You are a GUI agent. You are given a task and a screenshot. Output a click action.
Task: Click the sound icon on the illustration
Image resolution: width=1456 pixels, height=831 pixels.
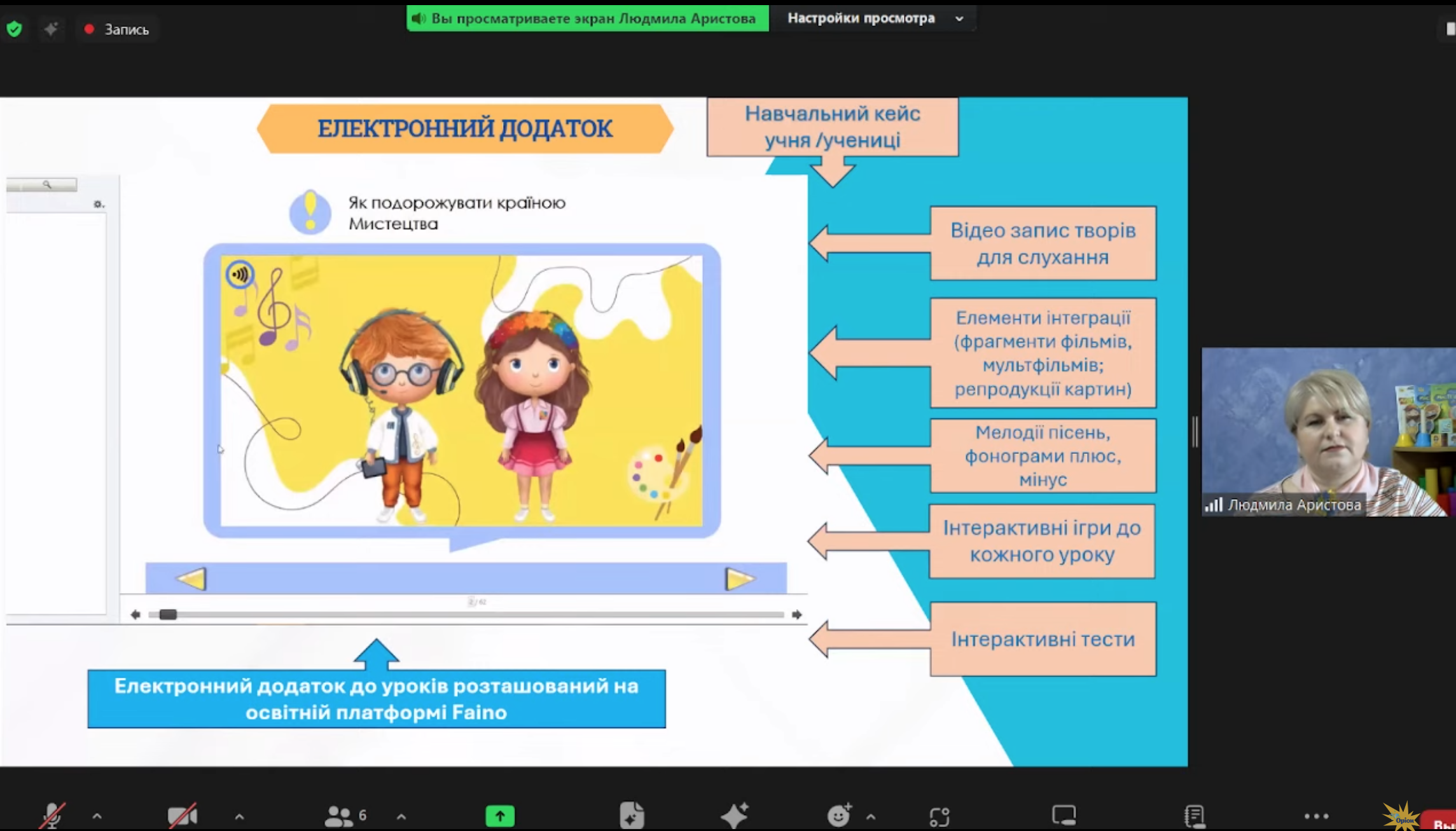point(240,274)
